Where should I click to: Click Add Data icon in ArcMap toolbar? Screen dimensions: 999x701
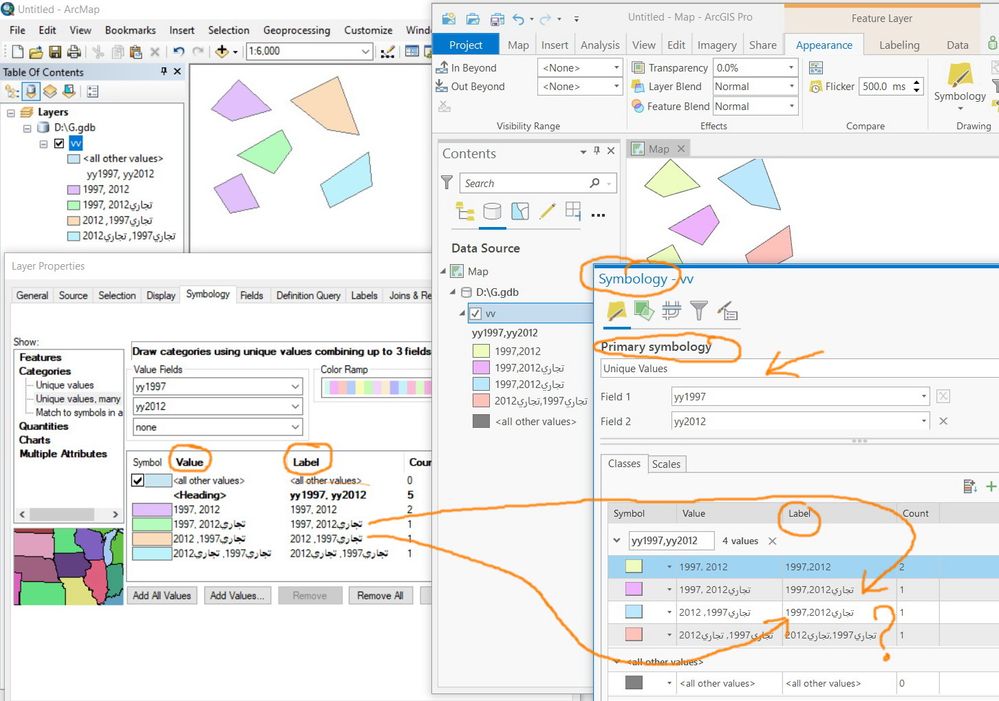222,51
